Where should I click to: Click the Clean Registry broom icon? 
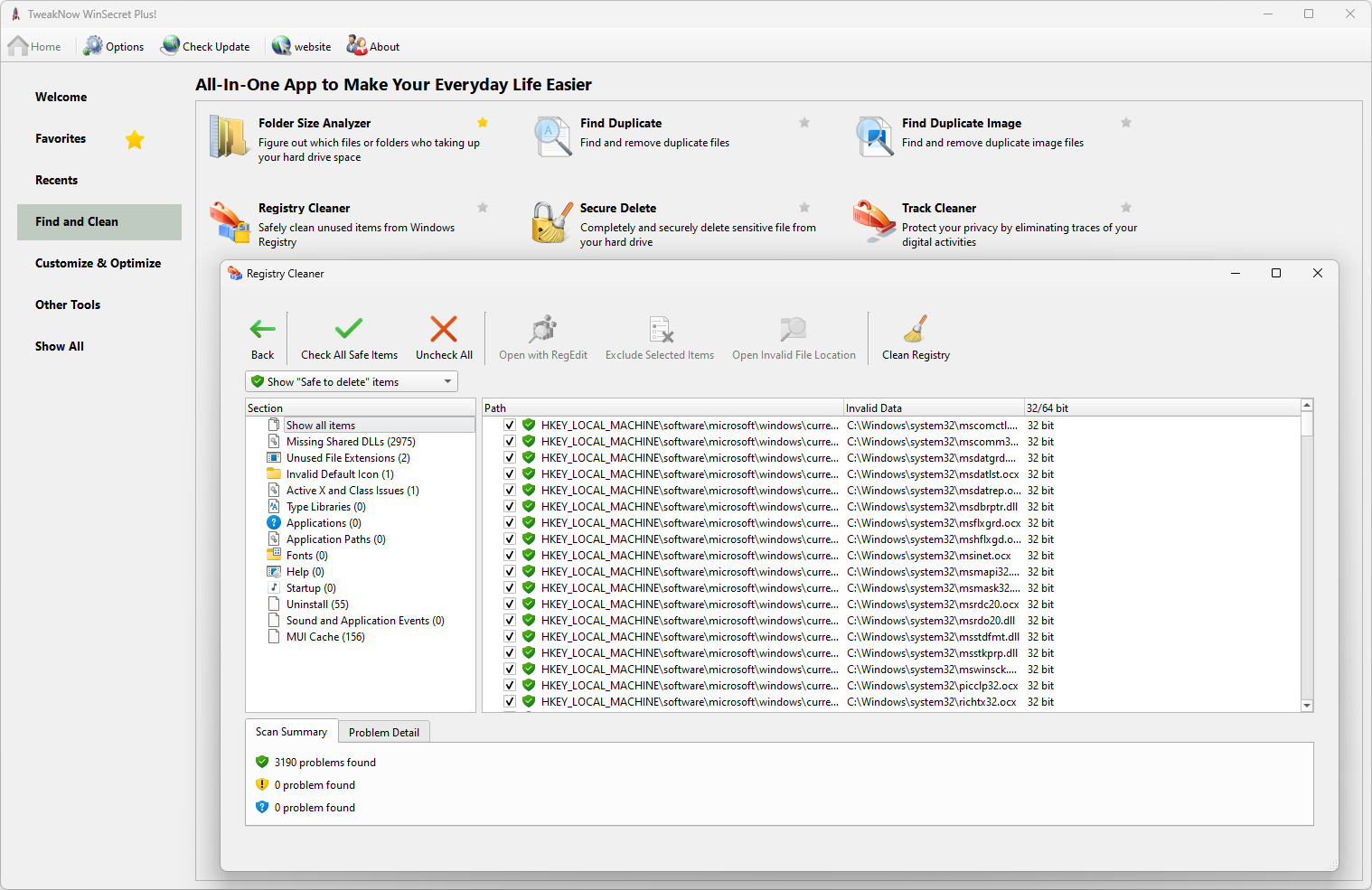[916, 329]
